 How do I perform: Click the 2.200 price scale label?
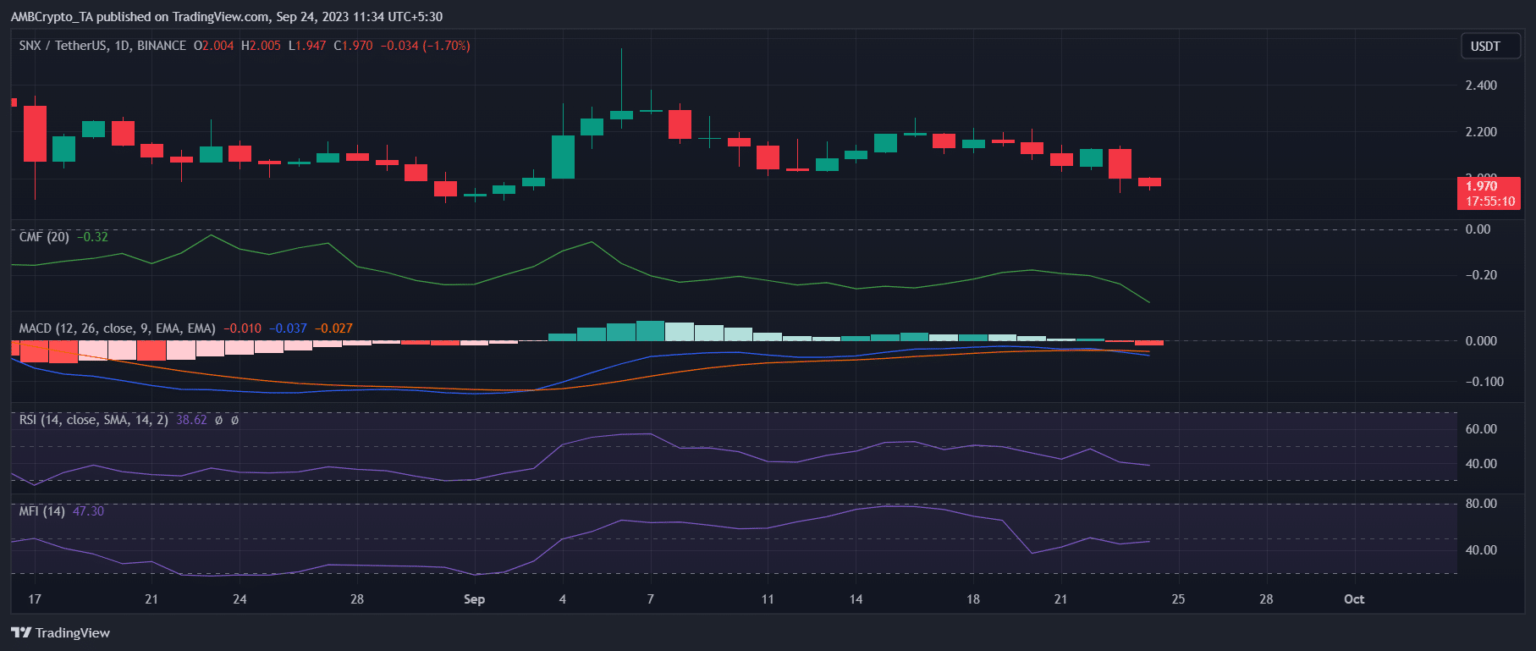tap(1480, 132)
